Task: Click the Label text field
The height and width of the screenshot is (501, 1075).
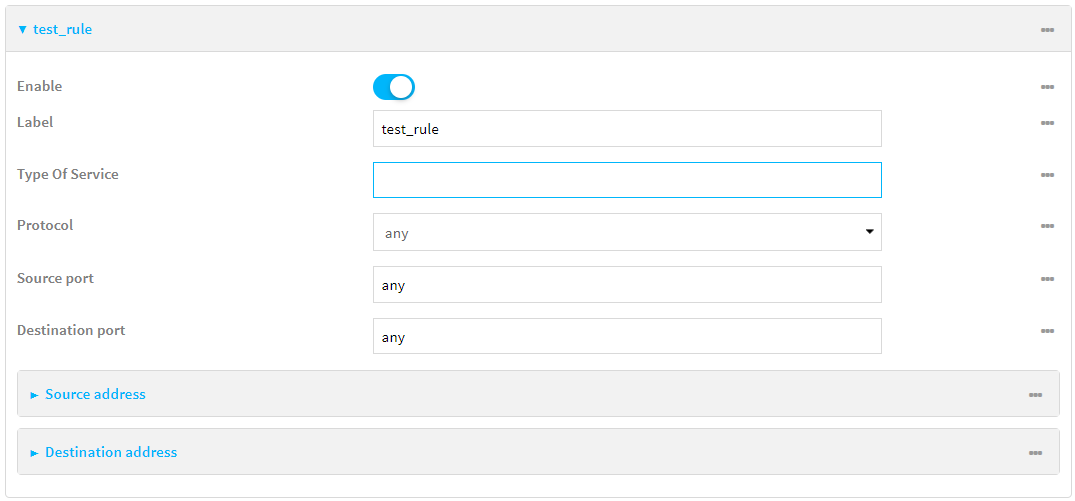Action: (x=627, y=129)
